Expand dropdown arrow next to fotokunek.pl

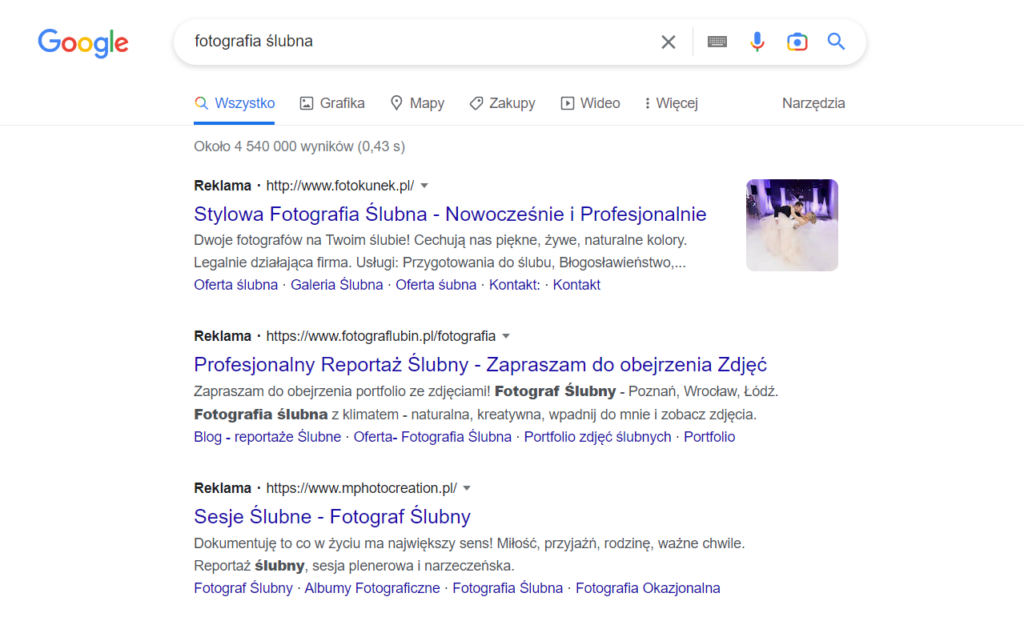click(424, 186)
